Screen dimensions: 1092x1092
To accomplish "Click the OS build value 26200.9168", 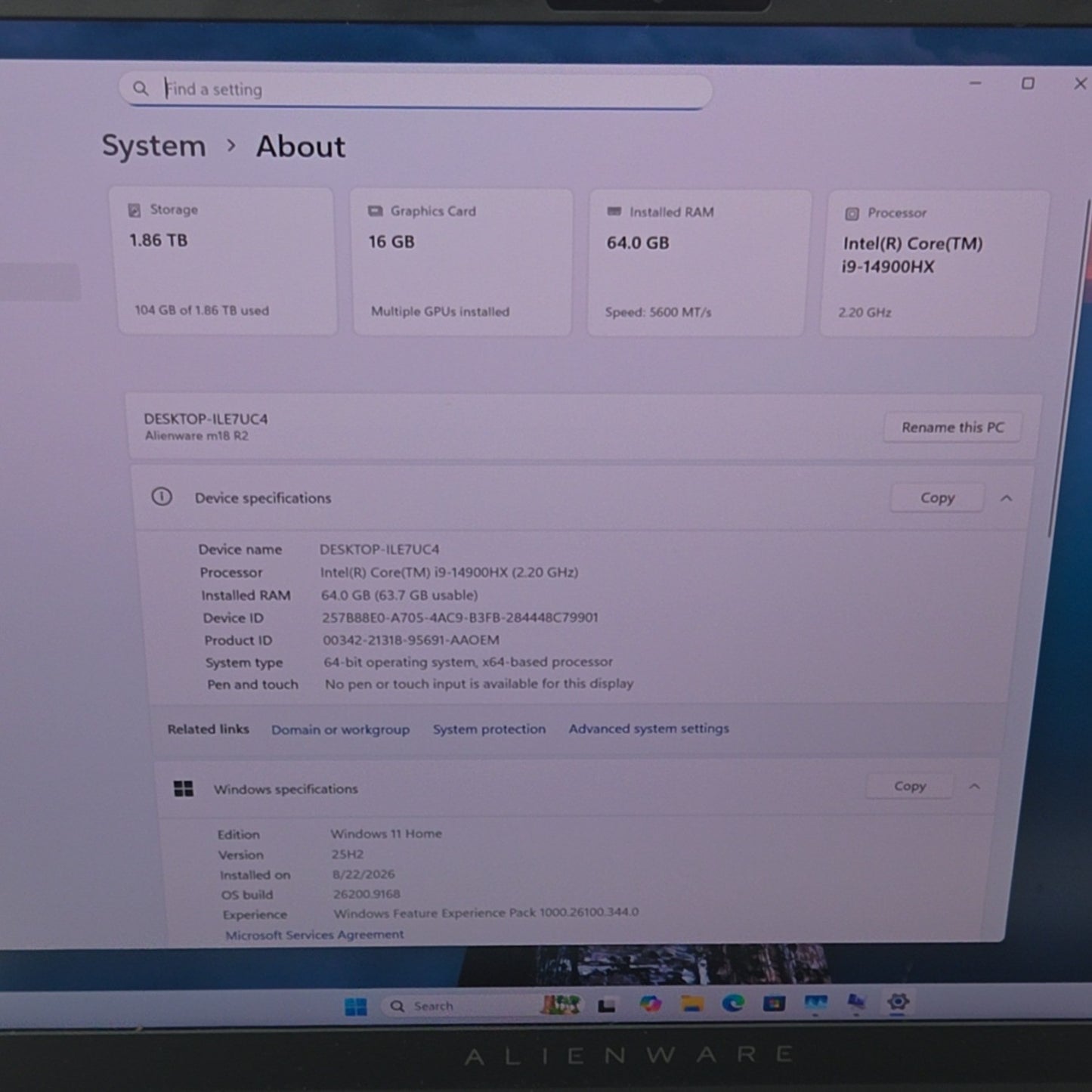I will 367,894.
